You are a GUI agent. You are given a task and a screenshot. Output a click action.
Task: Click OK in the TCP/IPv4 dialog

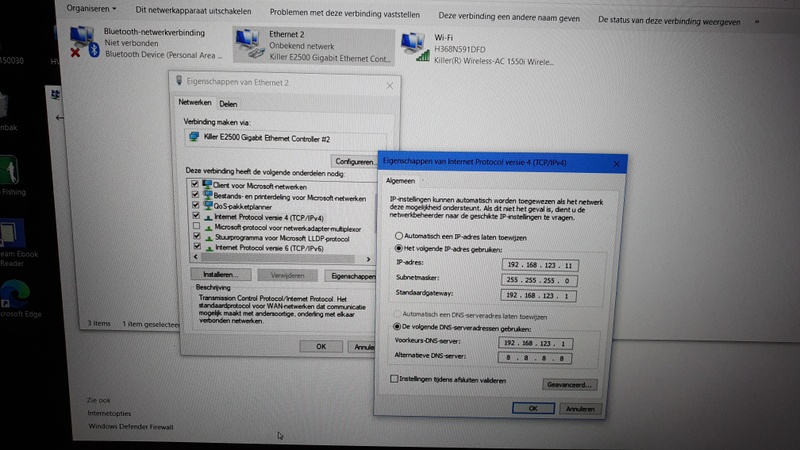[533, 408]
